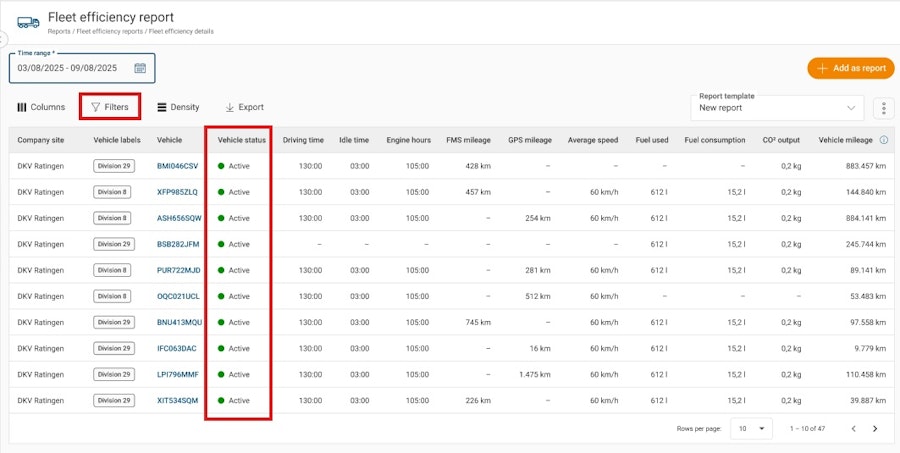Screen dimensions: 900x453
Task: Sort by CO² output column header
Action: coord(781,140)
